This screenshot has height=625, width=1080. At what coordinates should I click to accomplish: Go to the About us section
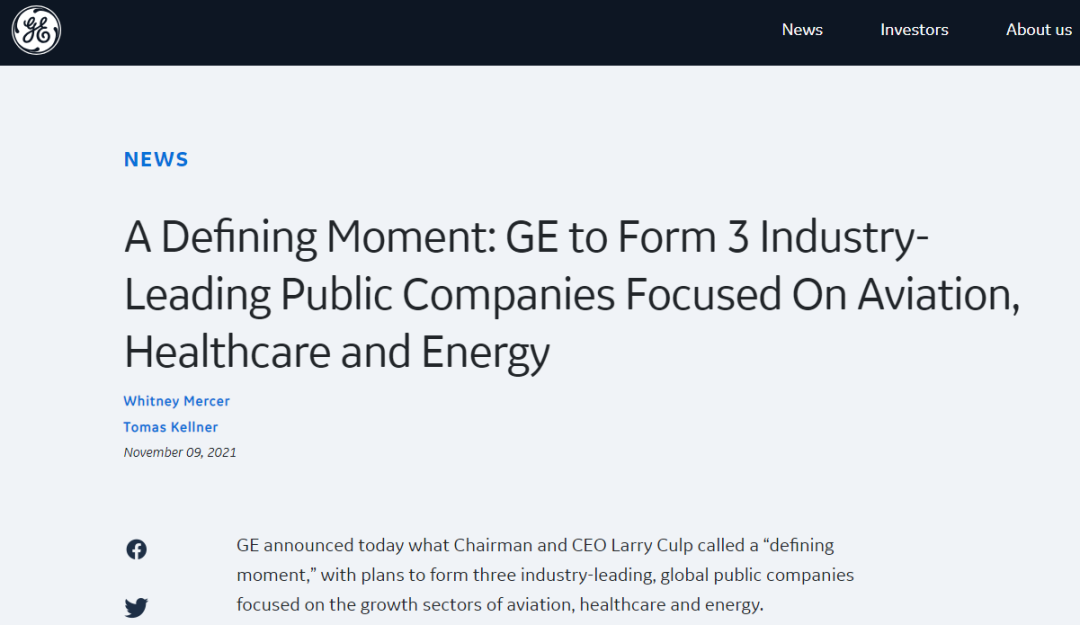coord(1039,30)
